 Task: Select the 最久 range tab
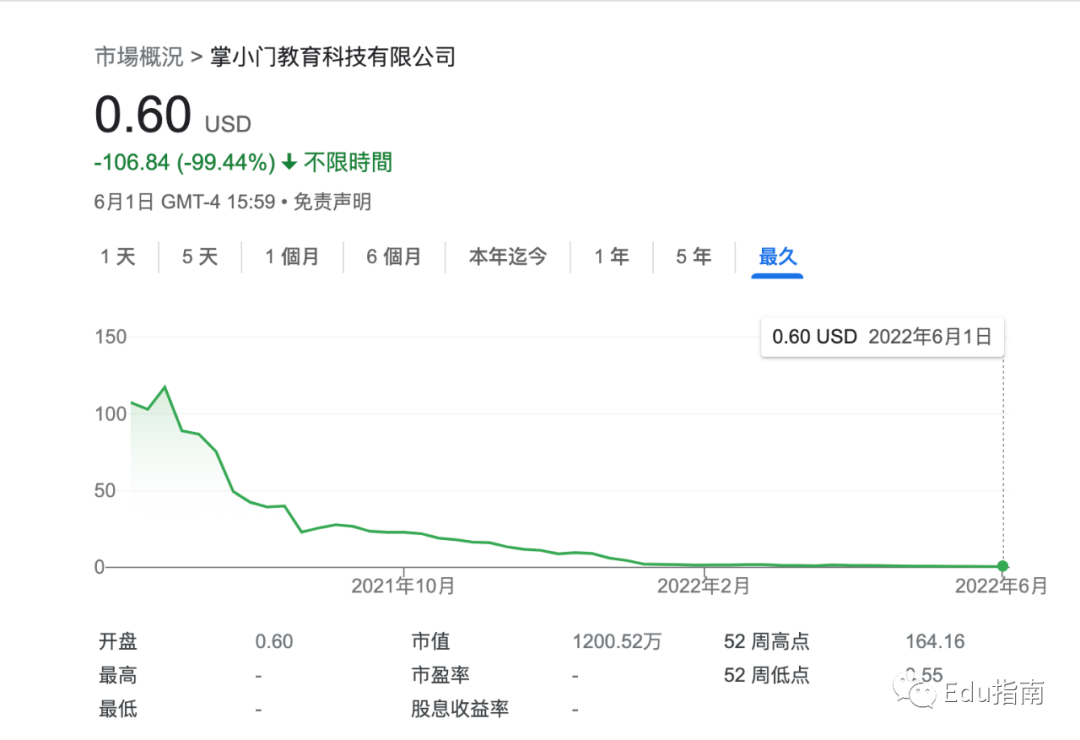tap(778, 257)
